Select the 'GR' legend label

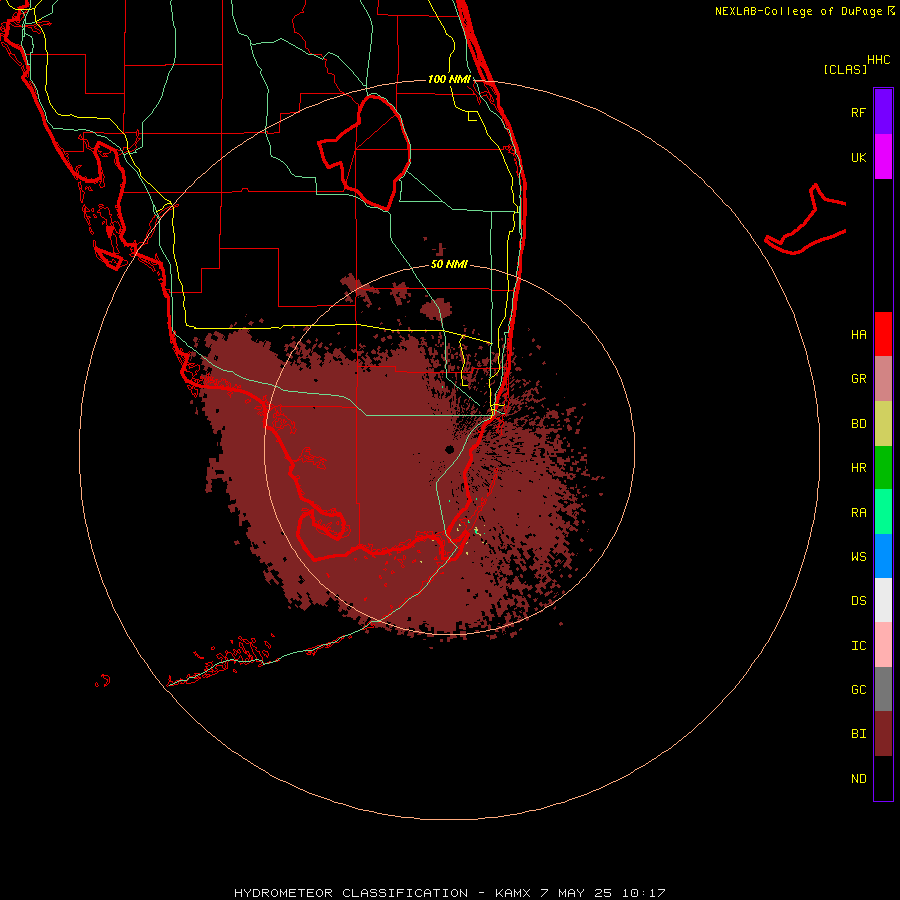click(858, 378)
